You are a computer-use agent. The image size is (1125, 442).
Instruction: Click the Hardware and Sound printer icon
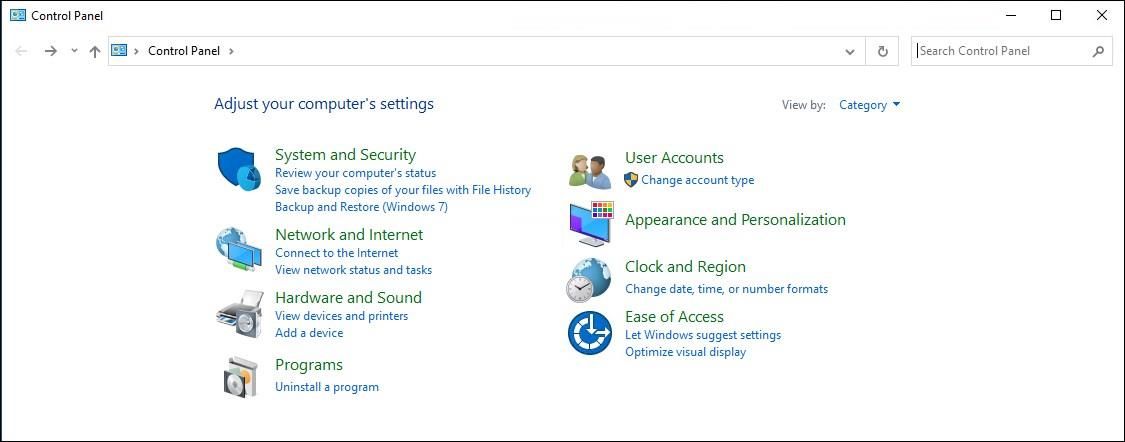(238, 314)
